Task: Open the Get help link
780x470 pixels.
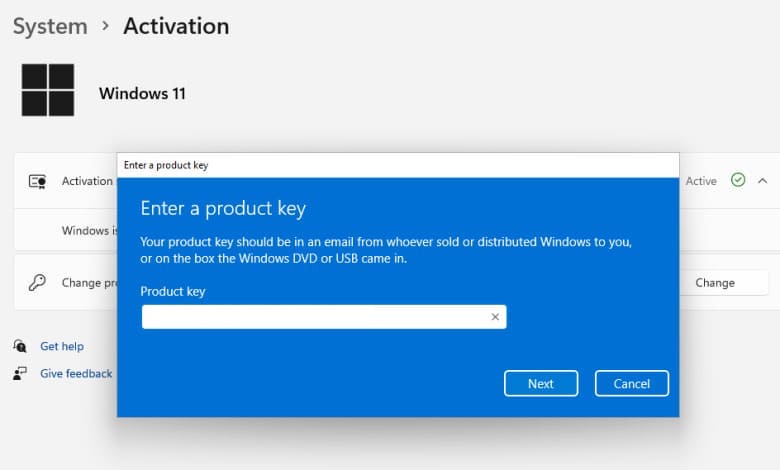Action: point(62,346)
